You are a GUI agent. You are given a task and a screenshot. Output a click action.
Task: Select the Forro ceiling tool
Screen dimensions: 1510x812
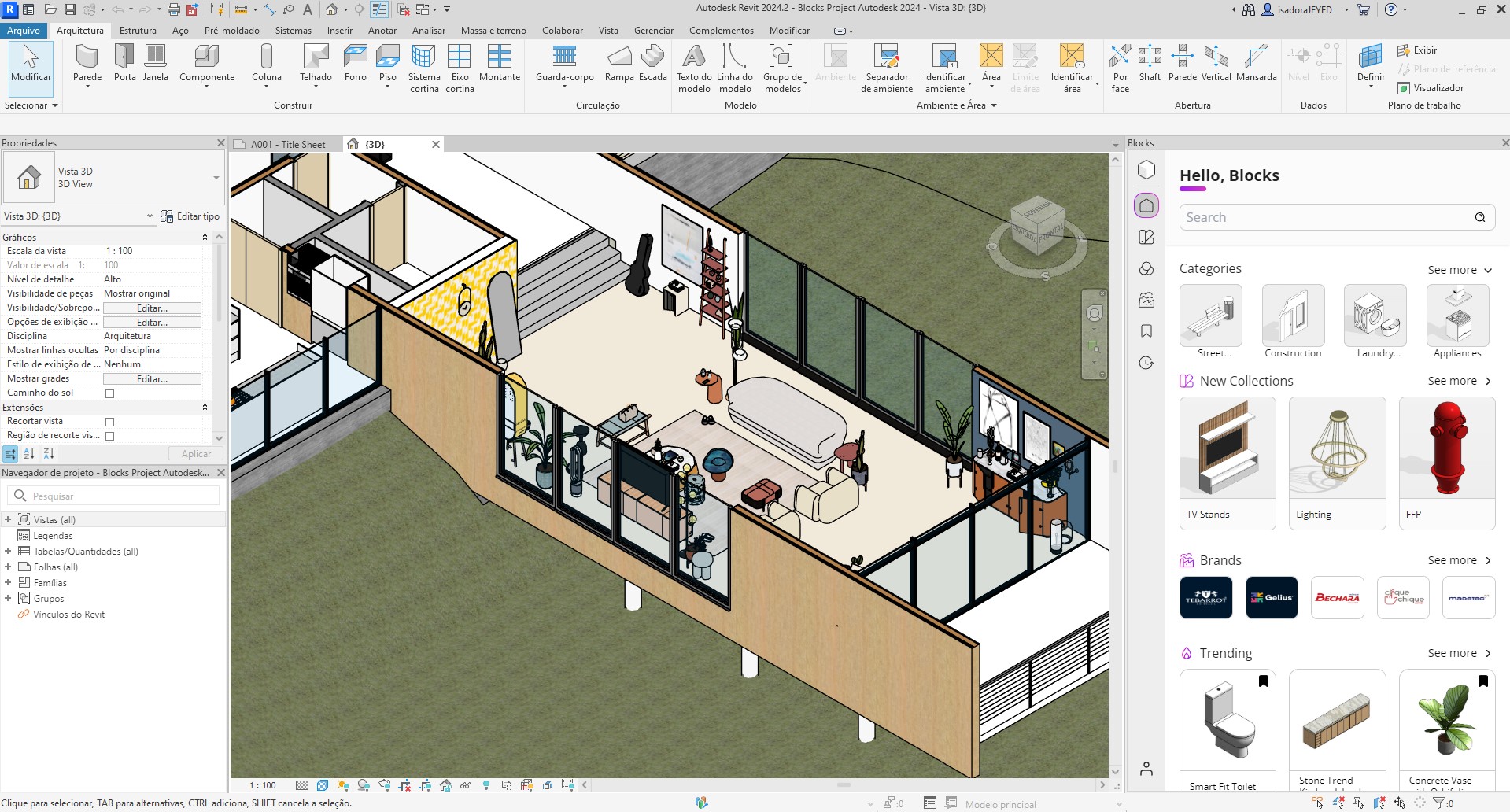click(x=356, y=63)
